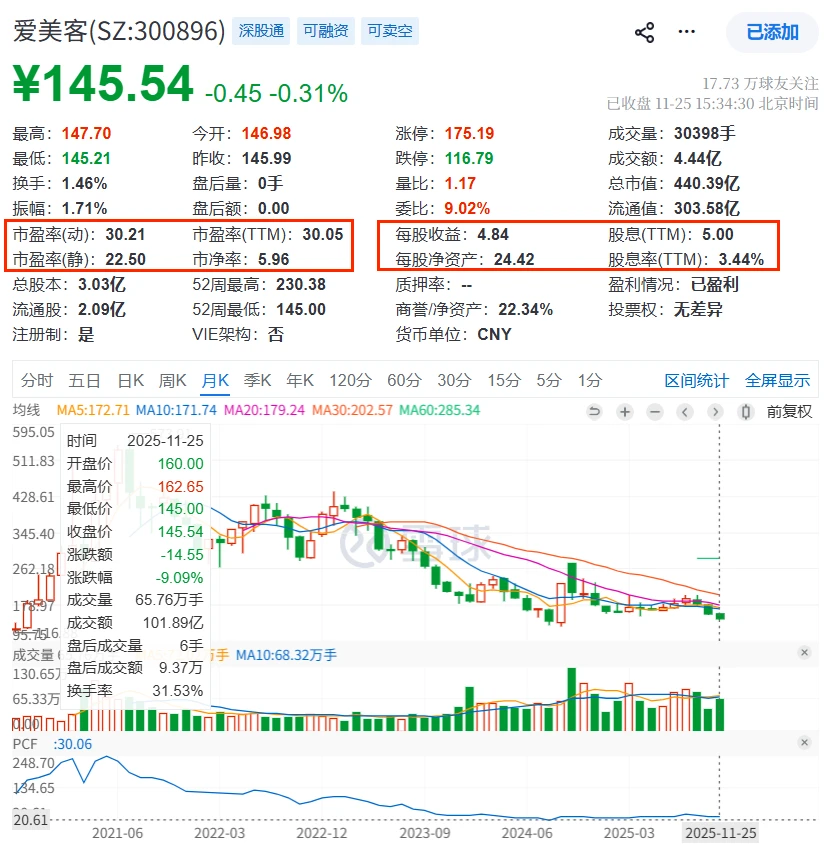The height and width of the screenshot is (854, 824).
Task: Click the share icon at top right
Action: pyautogui.click(x=644, y=31)
